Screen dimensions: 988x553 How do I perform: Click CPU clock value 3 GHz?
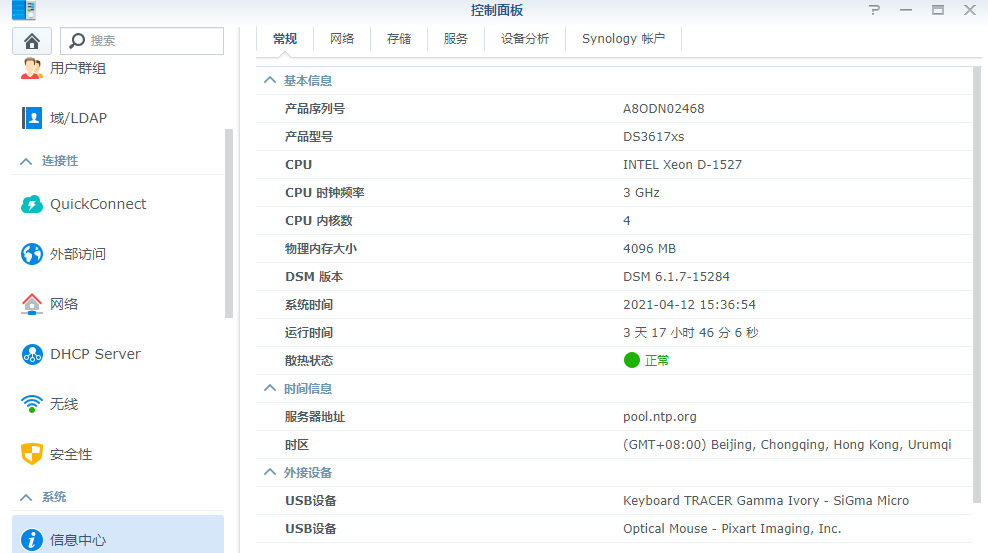tap(641, 193)
